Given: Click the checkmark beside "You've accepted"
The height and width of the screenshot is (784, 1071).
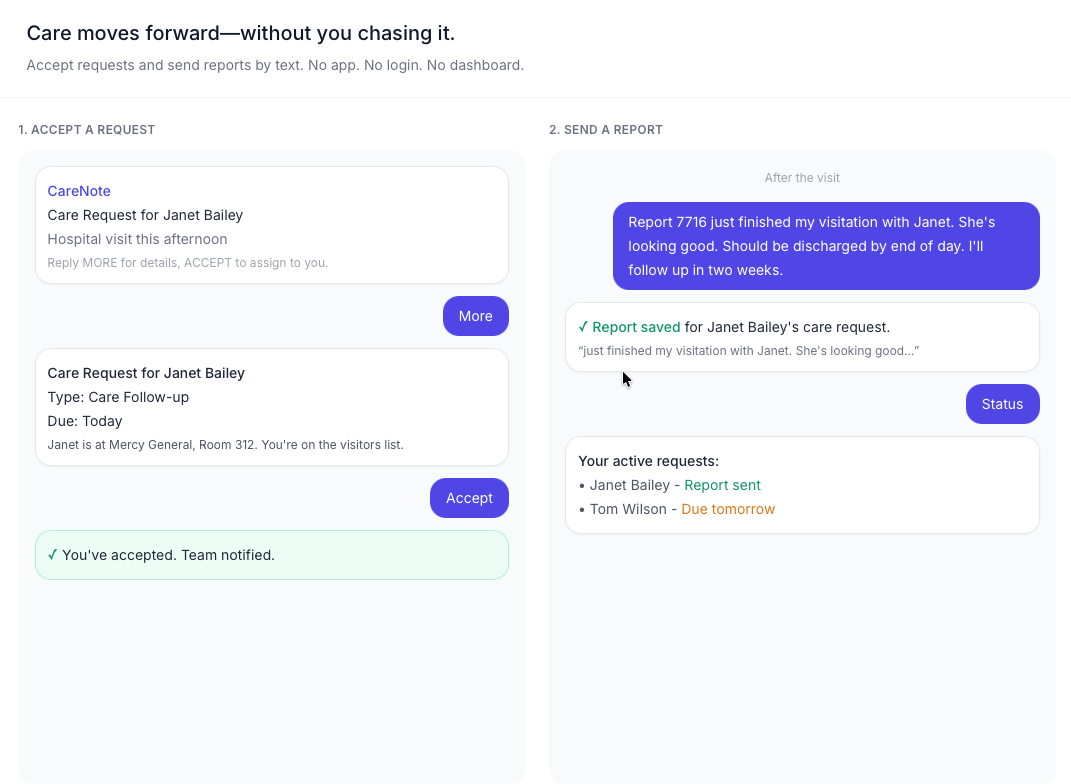Looking at the screenshot, I should coord(53,555).
